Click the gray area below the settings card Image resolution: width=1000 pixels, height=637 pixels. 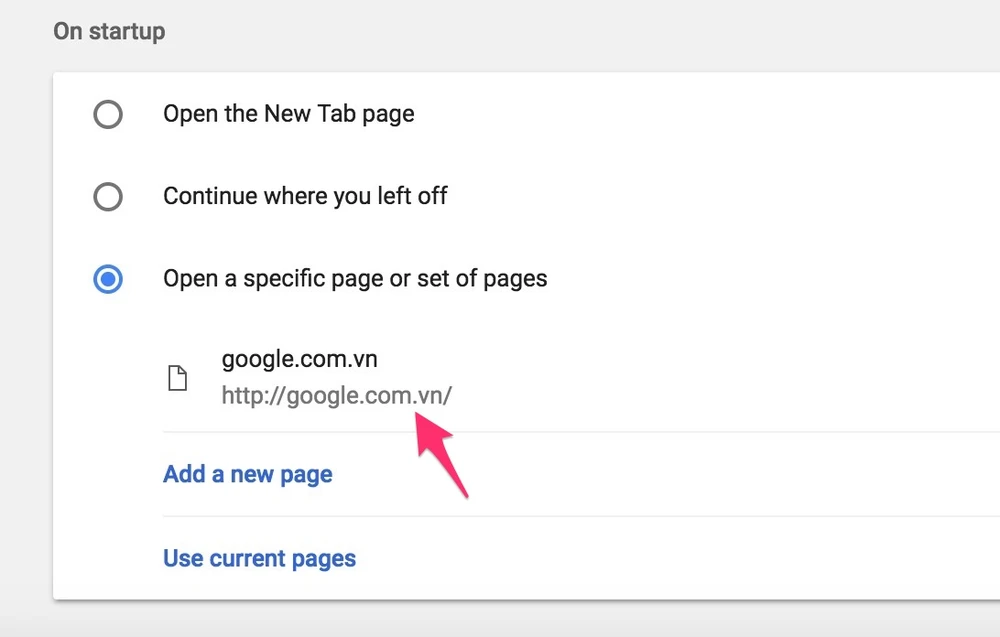click(500, 620)
